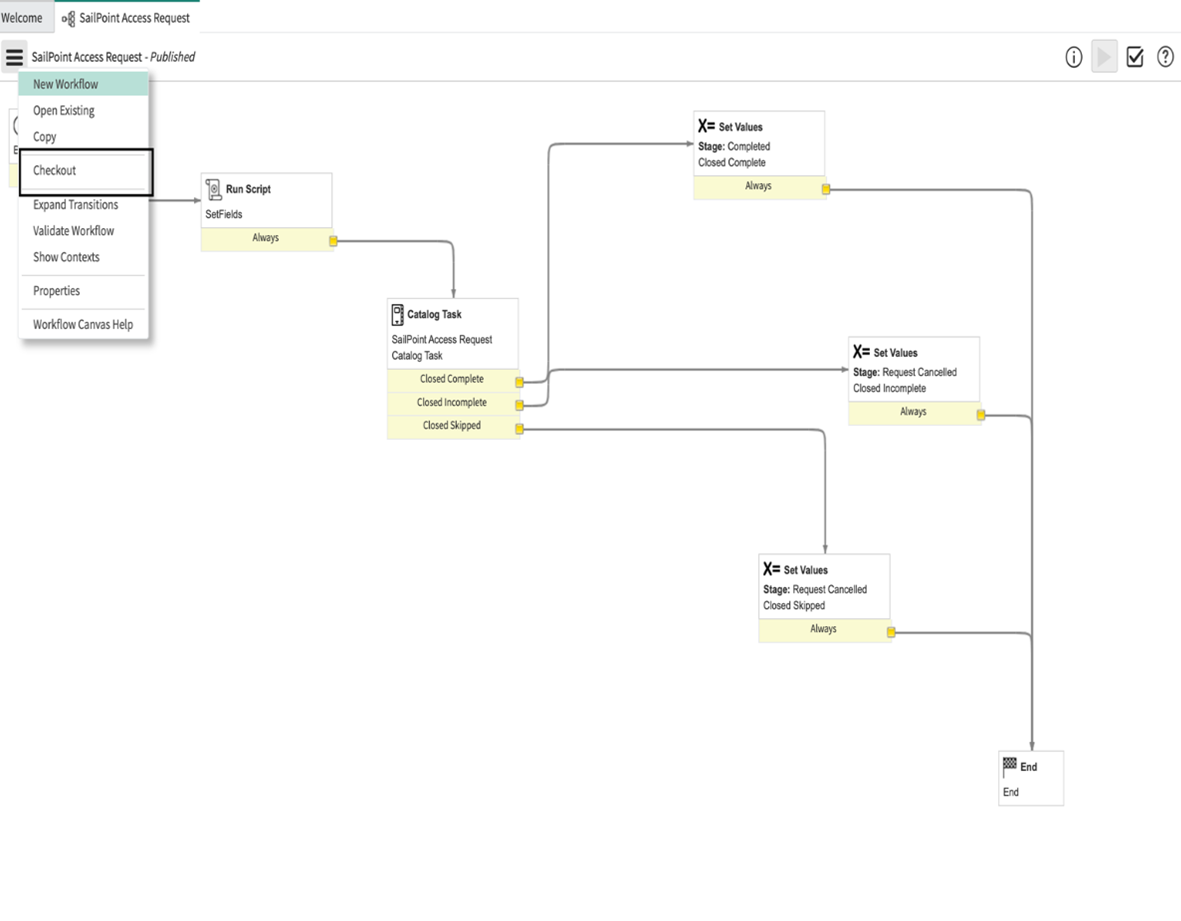Click X= icon of Completed Set Values

click(706, 126)
